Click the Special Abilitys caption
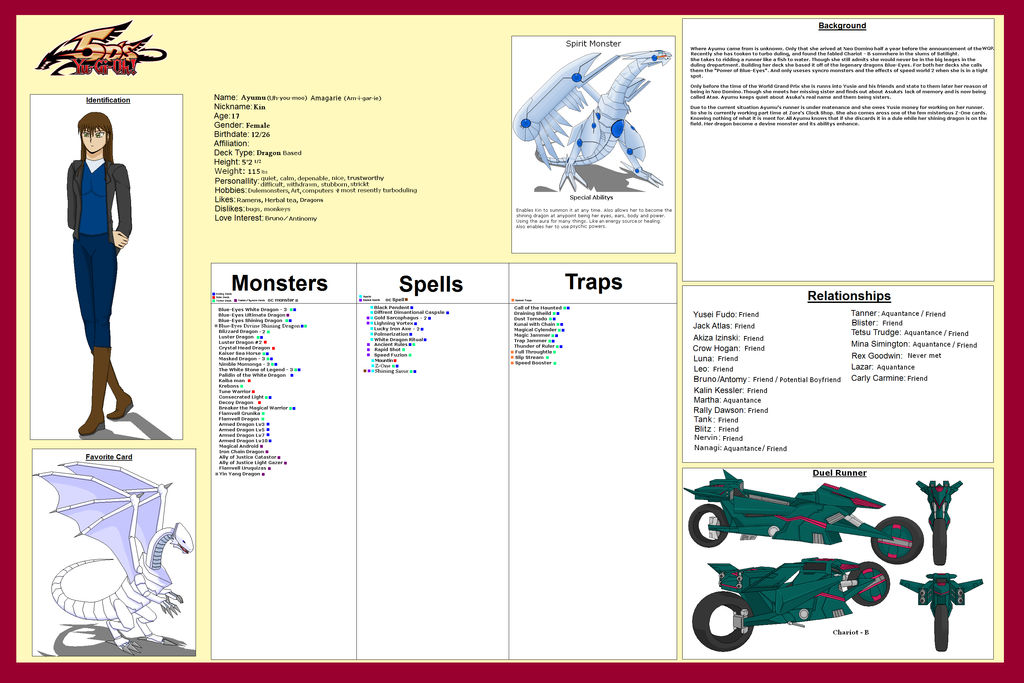The image size is (1024, 683). [x=591, y=197]
